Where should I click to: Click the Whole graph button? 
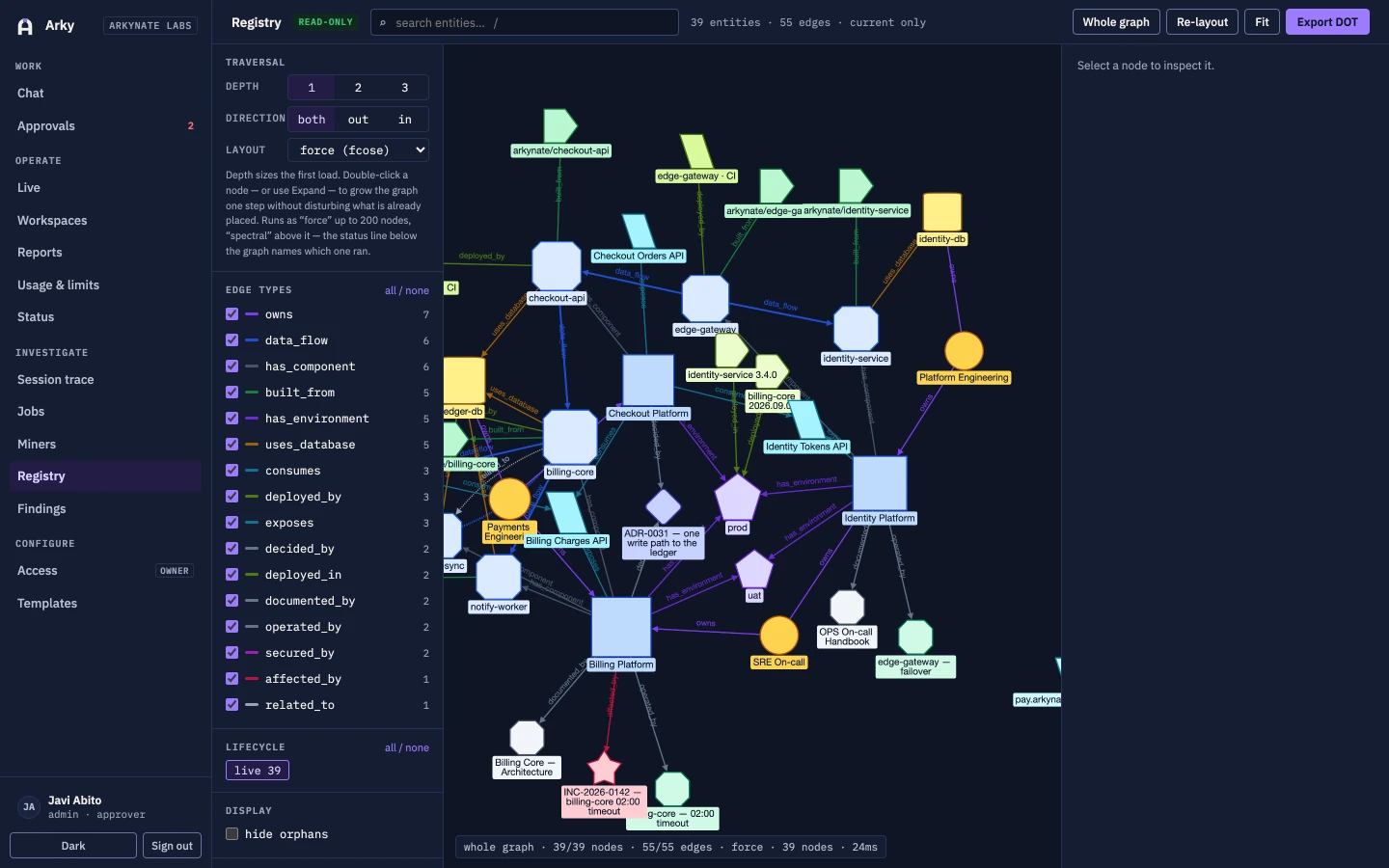tap(1116, 22)
